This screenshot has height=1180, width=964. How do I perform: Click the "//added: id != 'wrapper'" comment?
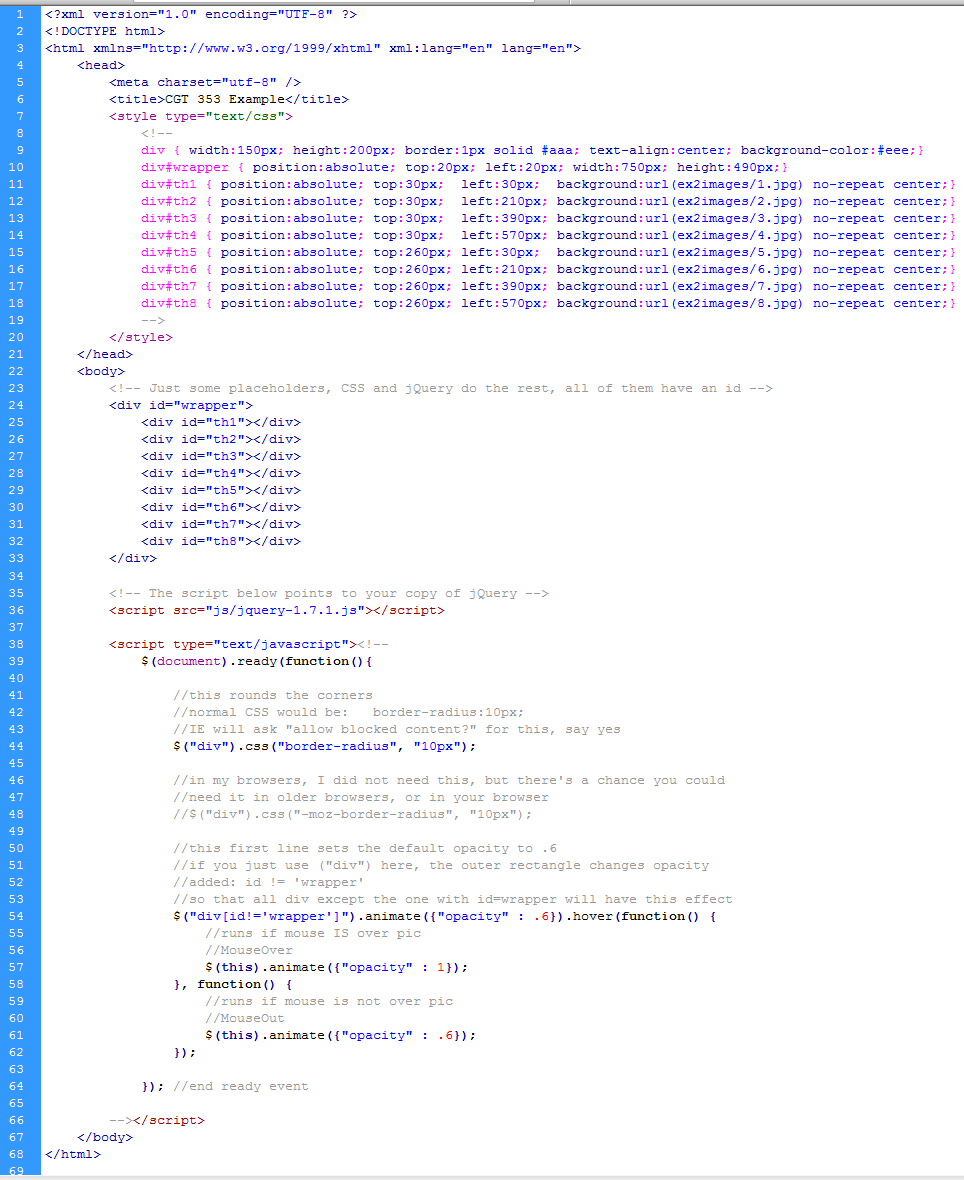[x=269, y=882]
